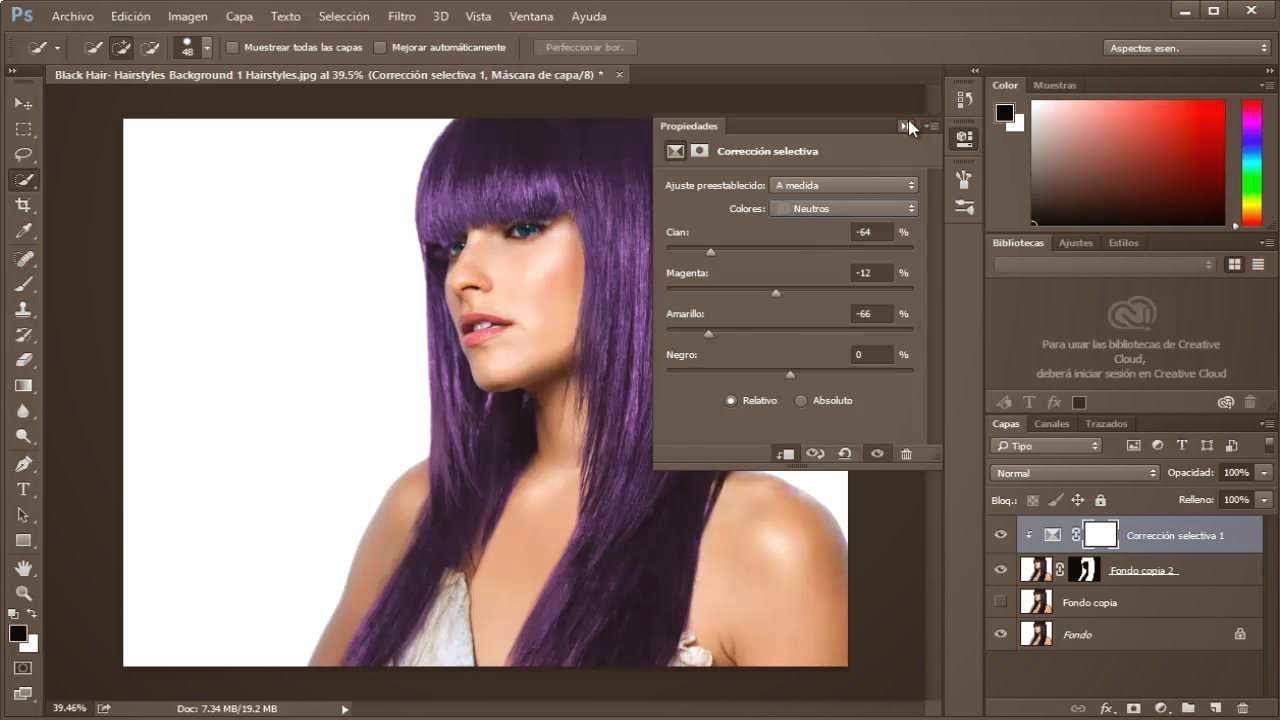1280x720 pixels.
Task: Select the Horizontal Type tool
Action: tap(23, 490)
